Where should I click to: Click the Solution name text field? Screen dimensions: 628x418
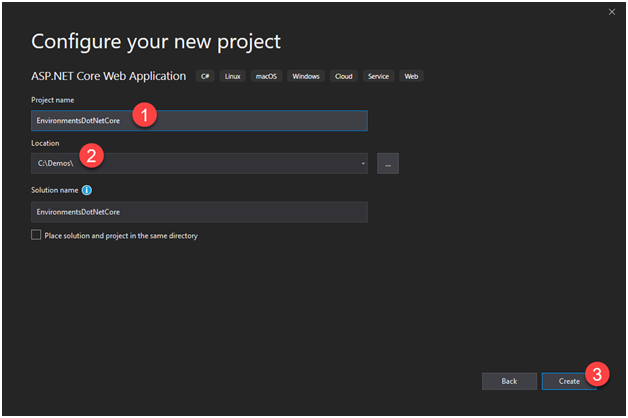(x=199, y=212)
